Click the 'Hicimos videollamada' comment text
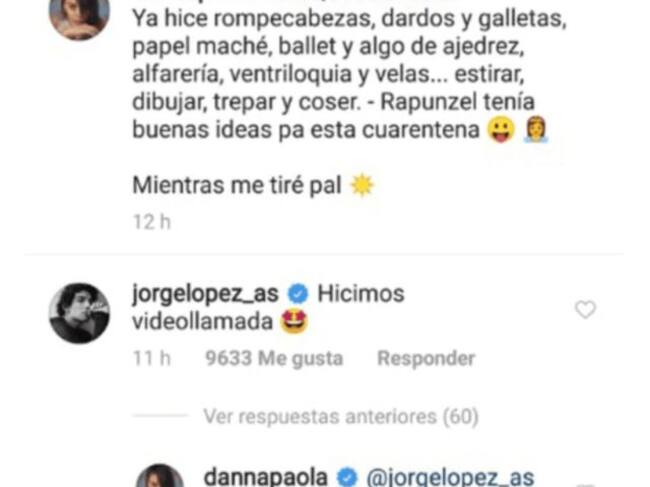 (x=268, y=308)
